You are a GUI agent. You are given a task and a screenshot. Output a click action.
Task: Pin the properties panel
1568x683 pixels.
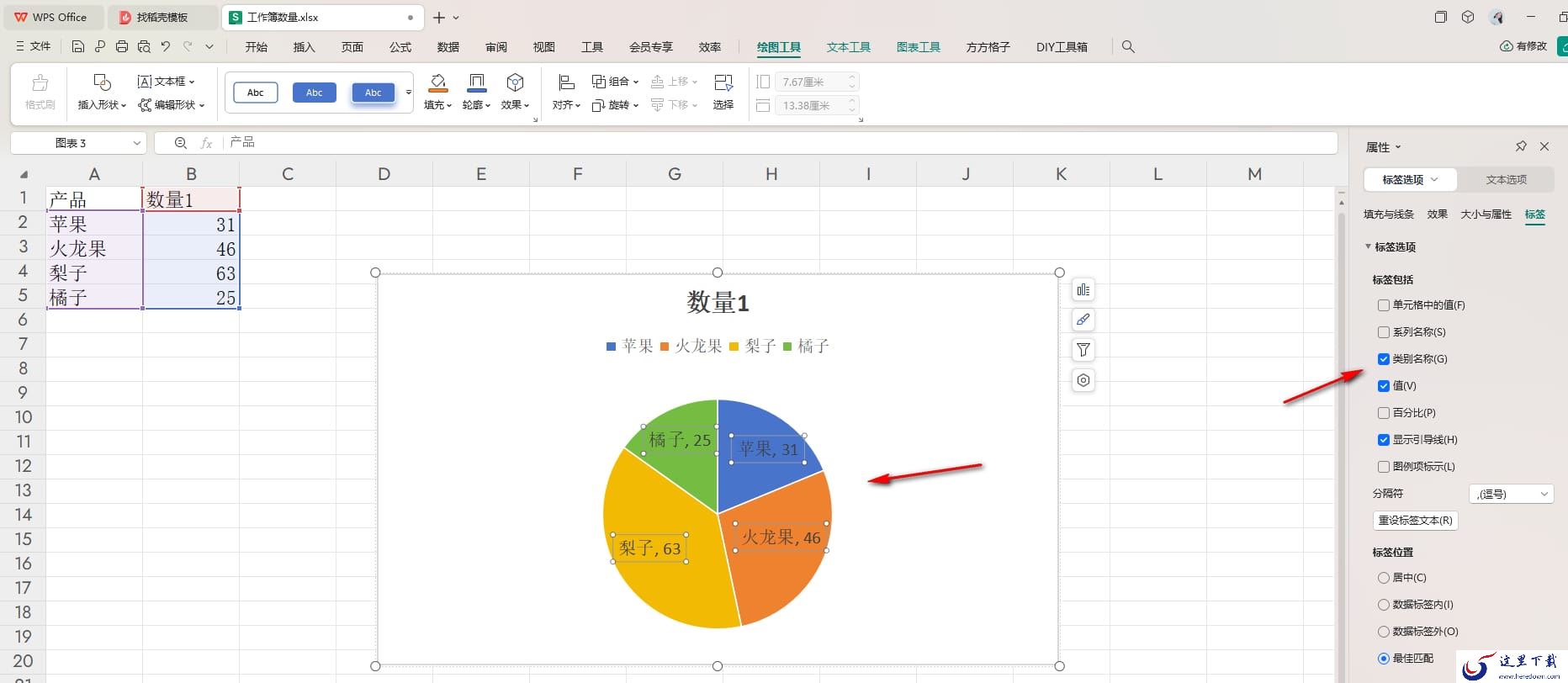coord(1521,146)
